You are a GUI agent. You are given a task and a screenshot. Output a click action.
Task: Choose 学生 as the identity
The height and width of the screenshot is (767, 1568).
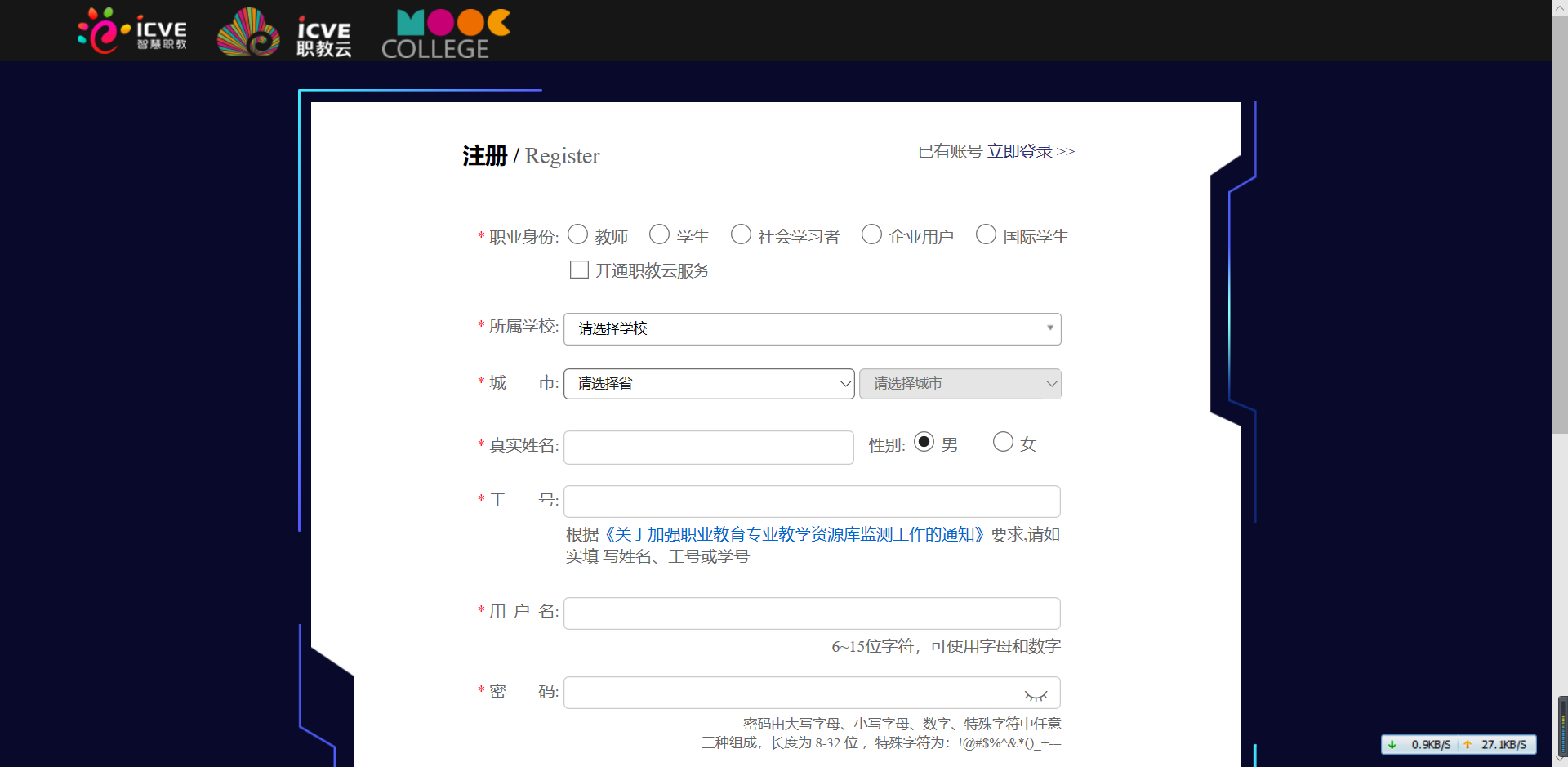pos(660,235)
